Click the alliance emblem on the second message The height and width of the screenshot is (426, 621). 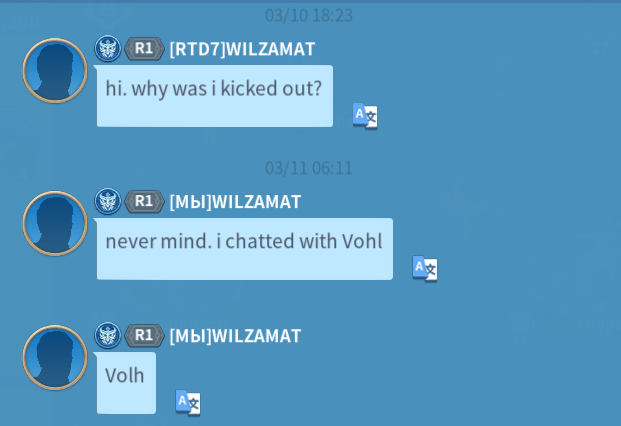(107, 201)
